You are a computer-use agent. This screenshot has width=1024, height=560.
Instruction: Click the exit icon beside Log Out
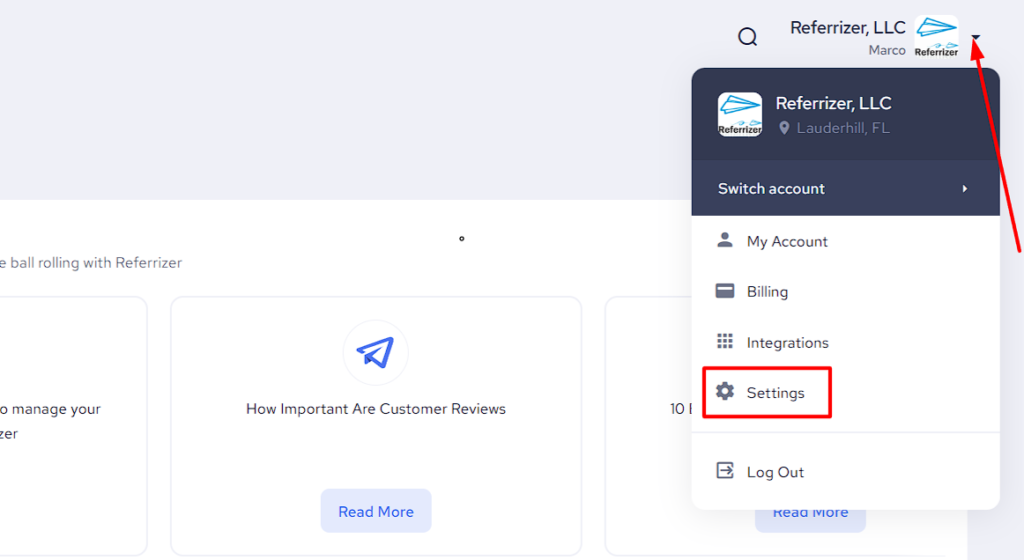[x=725, y=471]
